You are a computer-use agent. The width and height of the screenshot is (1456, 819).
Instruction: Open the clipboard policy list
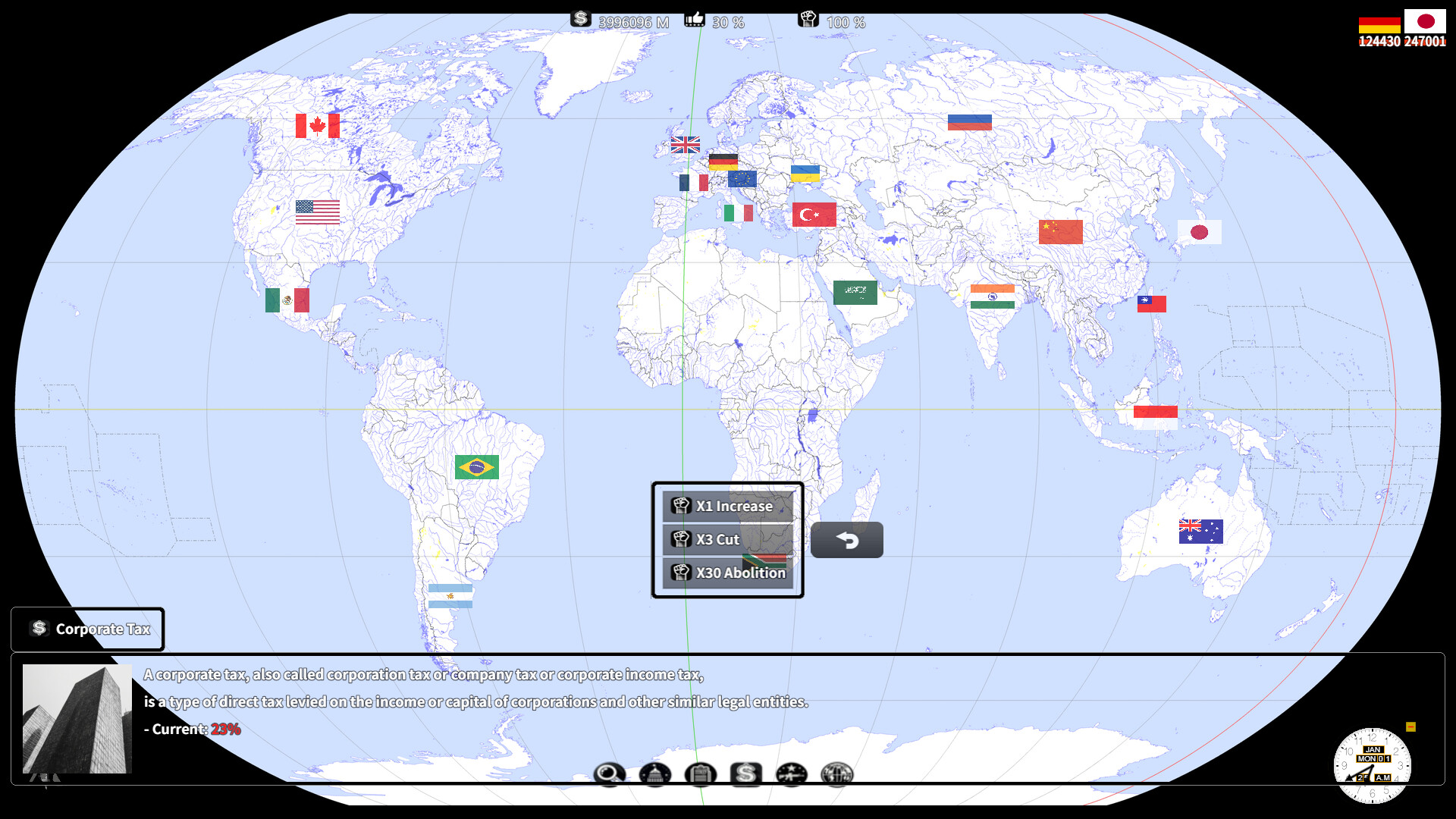701,775
